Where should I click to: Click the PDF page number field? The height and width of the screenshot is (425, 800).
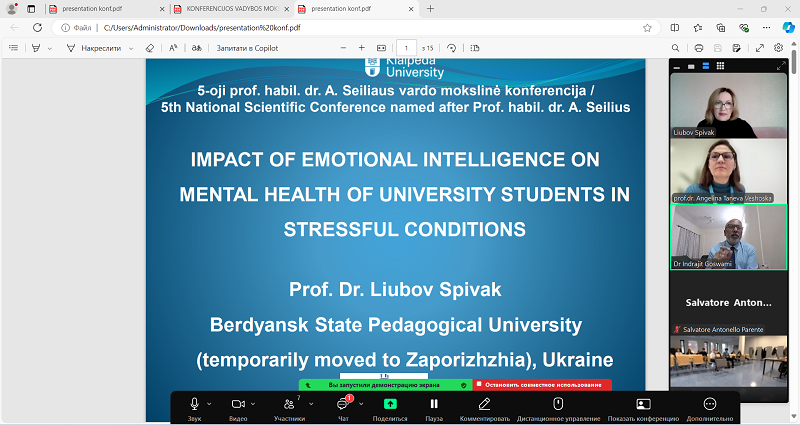407,48
